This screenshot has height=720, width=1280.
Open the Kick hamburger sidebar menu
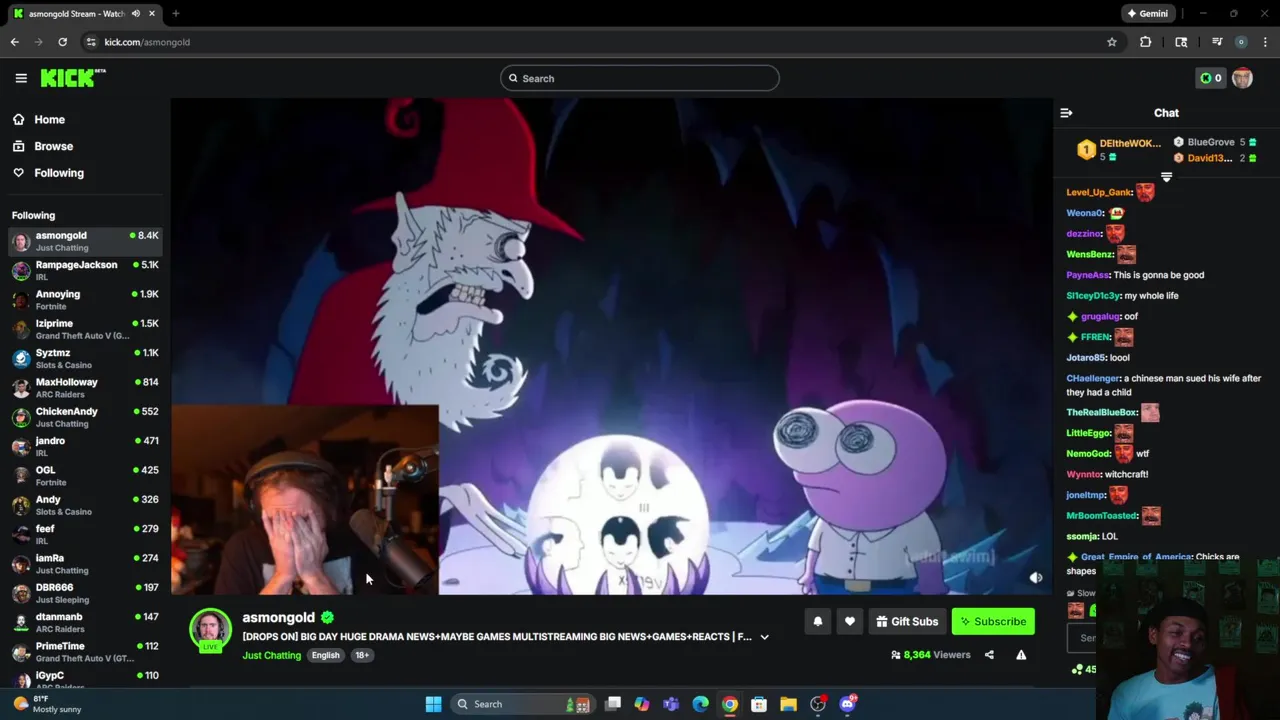point(21,78)
